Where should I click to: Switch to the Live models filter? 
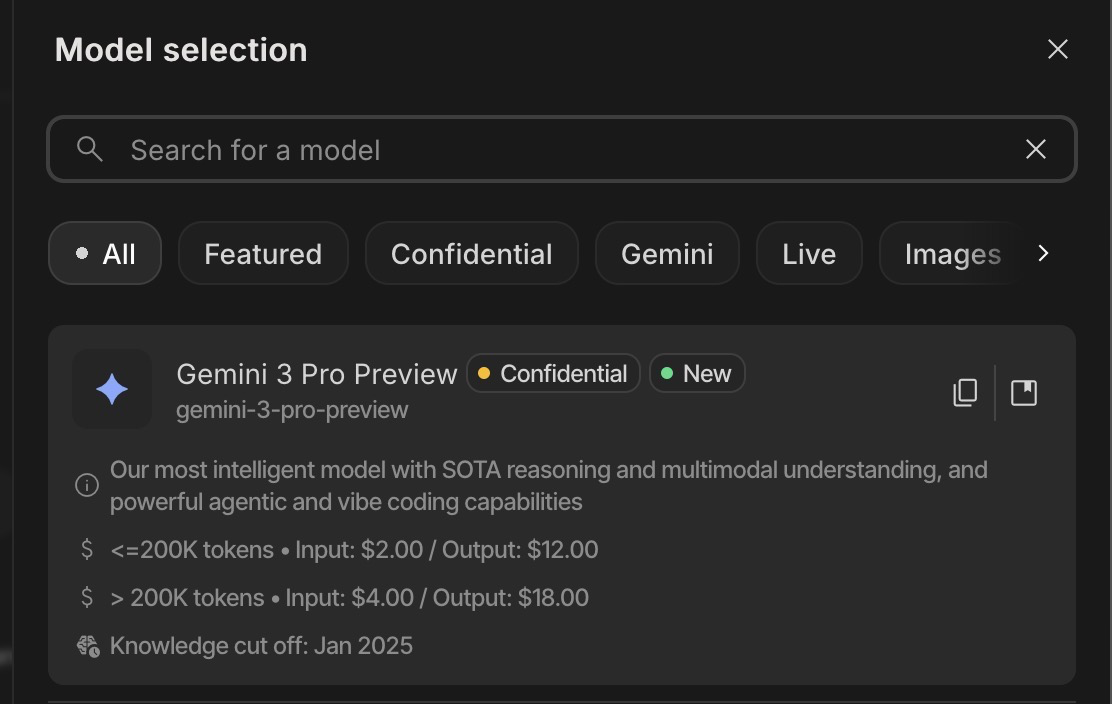coord(809,254)
